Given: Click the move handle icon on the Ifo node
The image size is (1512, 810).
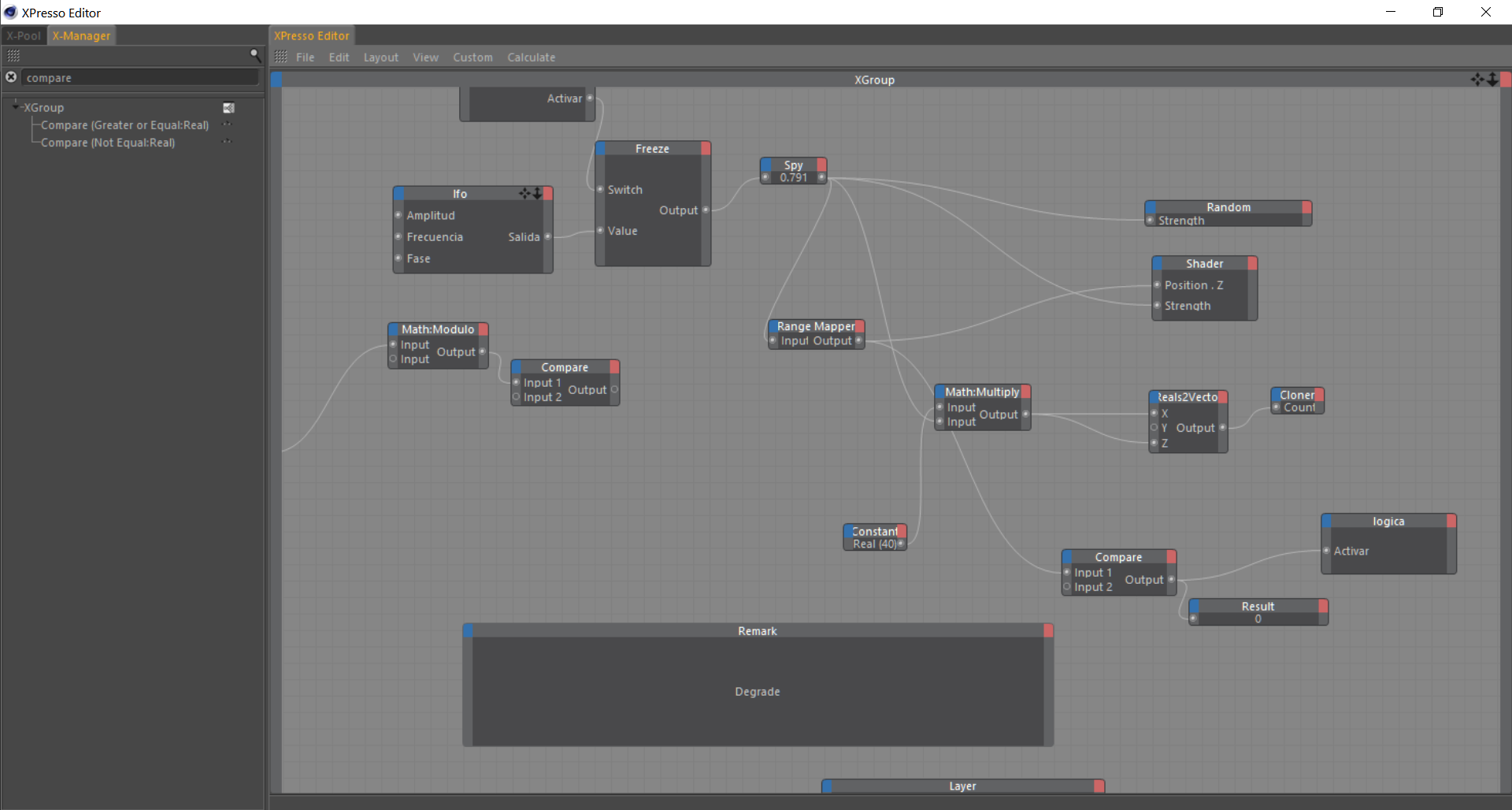Looking at the screenshot, I should [524, 193].
